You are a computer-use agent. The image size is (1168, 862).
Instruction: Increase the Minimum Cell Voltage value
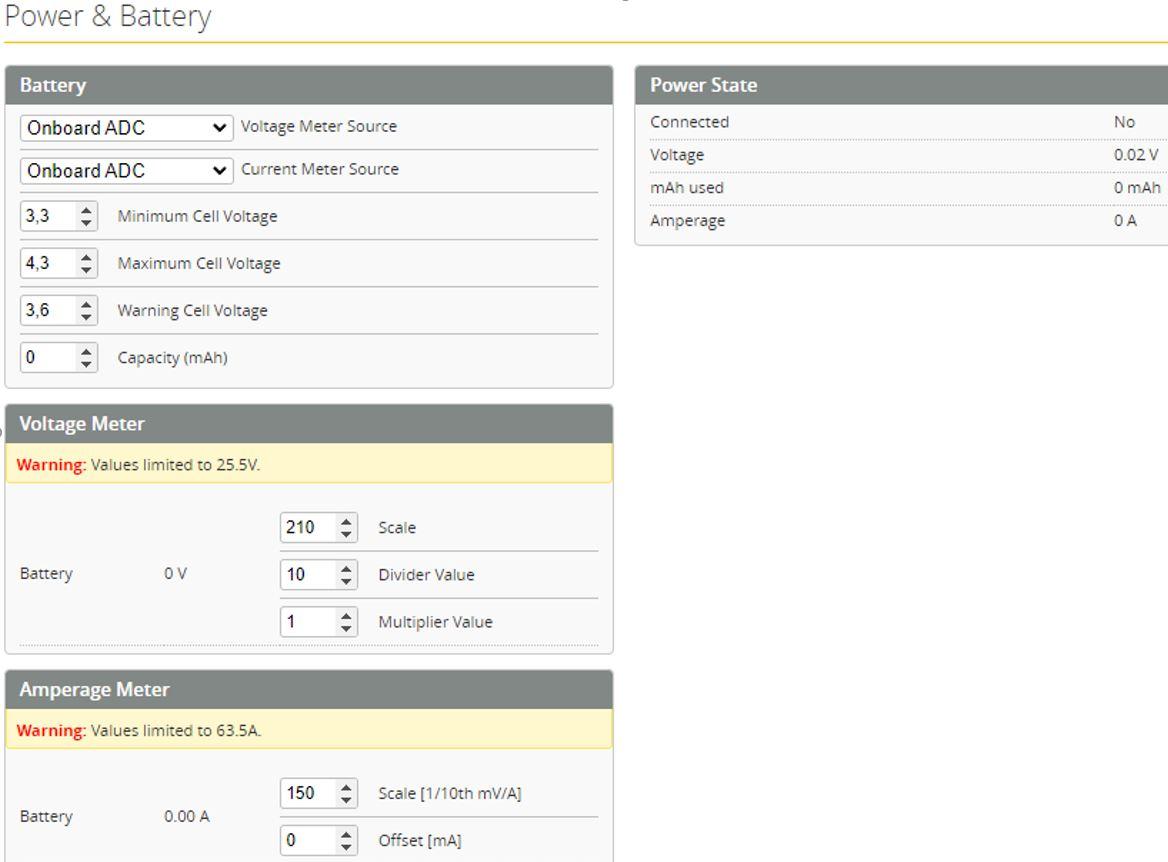[87, 211]
